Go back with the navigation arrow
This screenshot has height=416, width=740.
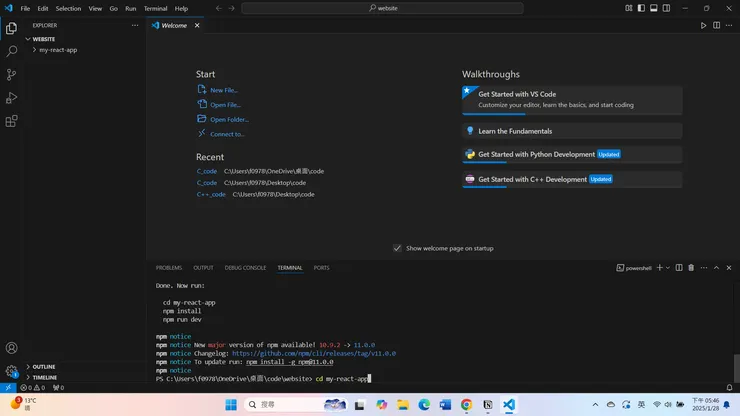coord(219,8)
